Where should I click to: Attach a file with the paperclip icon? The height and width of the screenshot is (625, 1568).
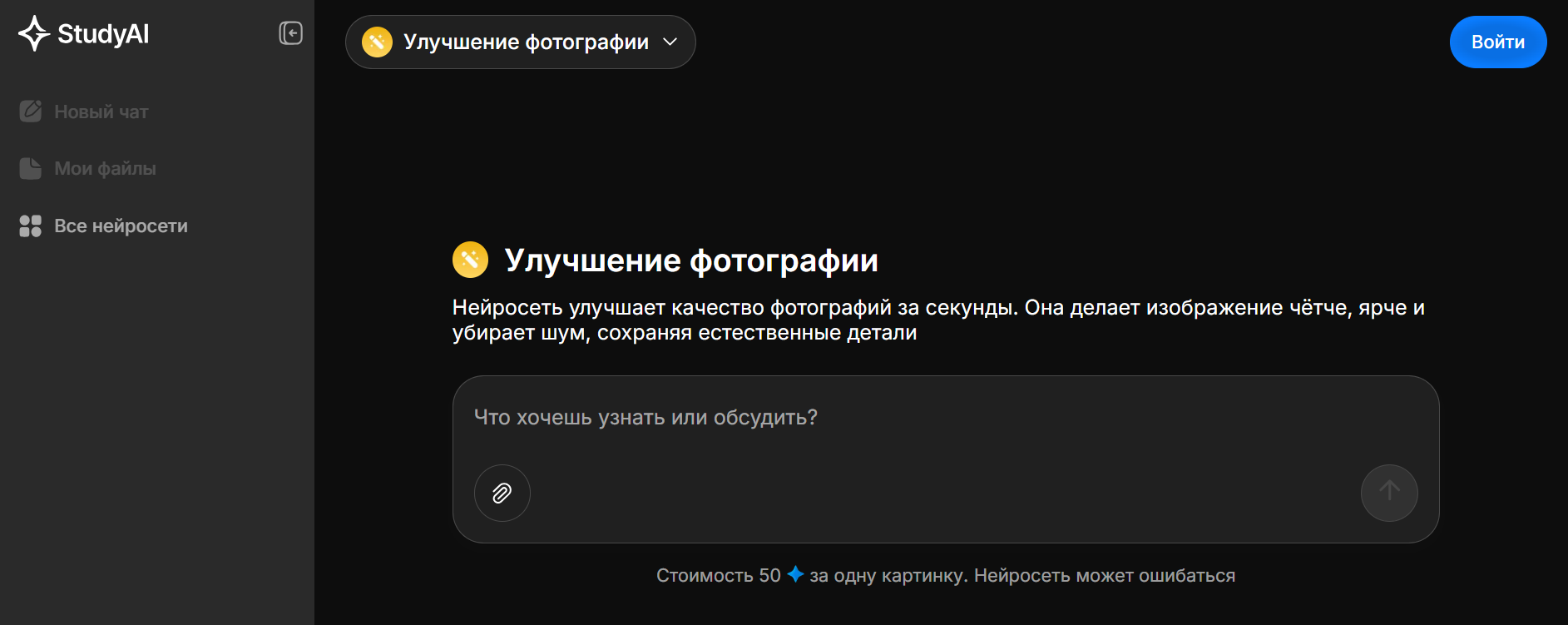(502, 494)
